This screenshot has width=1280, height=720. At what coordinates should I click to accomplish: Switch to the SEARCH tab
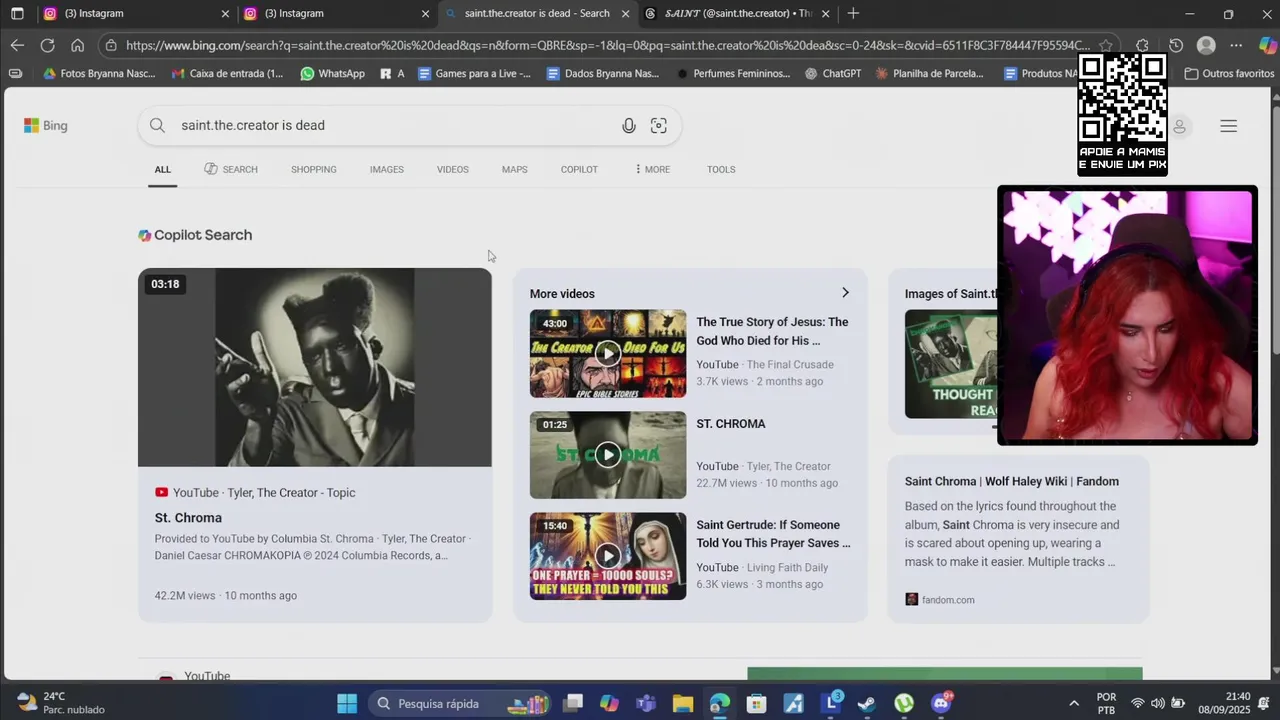point(231,169)
